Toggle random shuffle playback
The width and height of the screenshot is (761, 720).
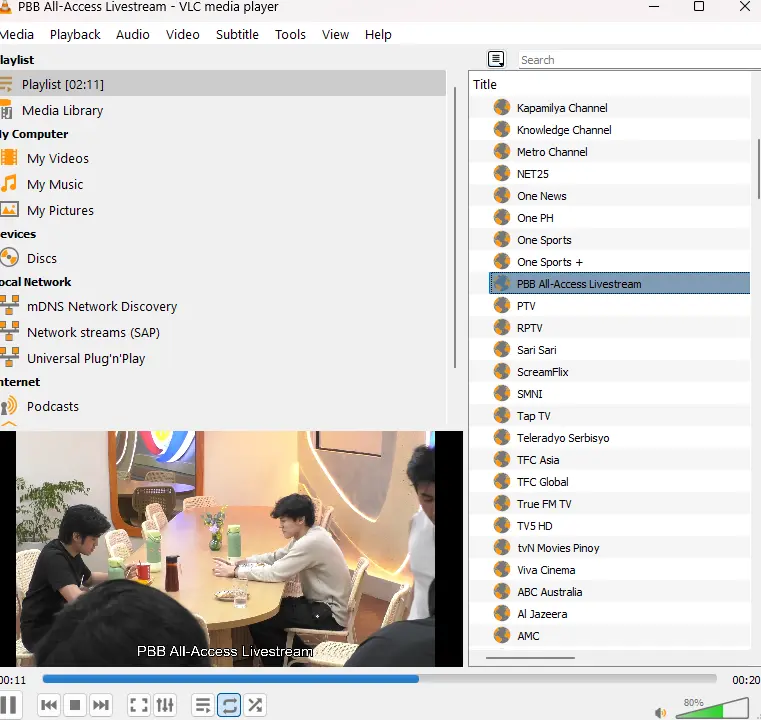pyautogui.click(x=255, y=704)
